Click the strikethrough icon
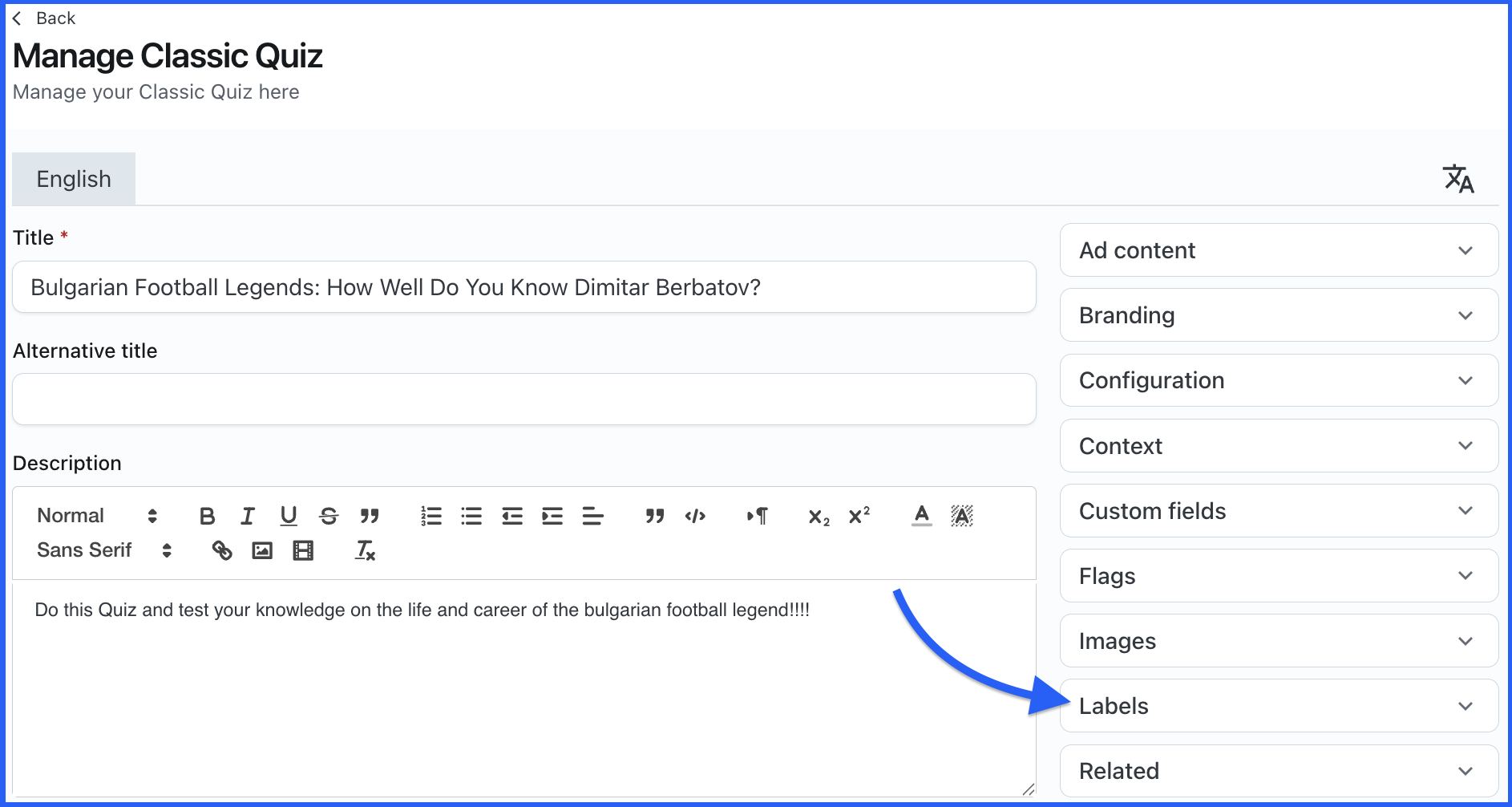 pyautogui.click(x=329, y=516)
